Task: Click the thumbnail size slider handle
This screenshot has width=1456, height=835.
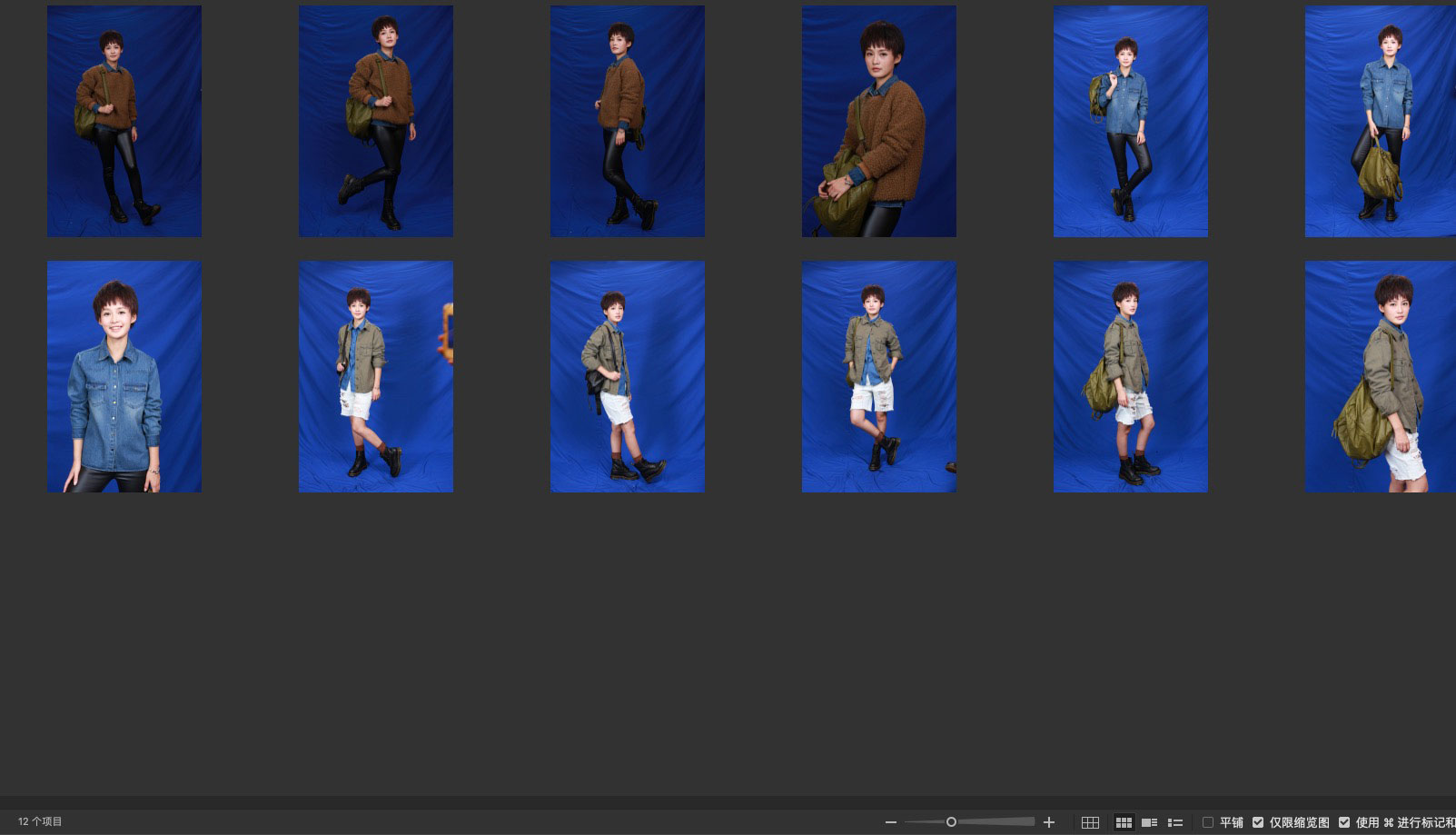Action: pos(951,822)
